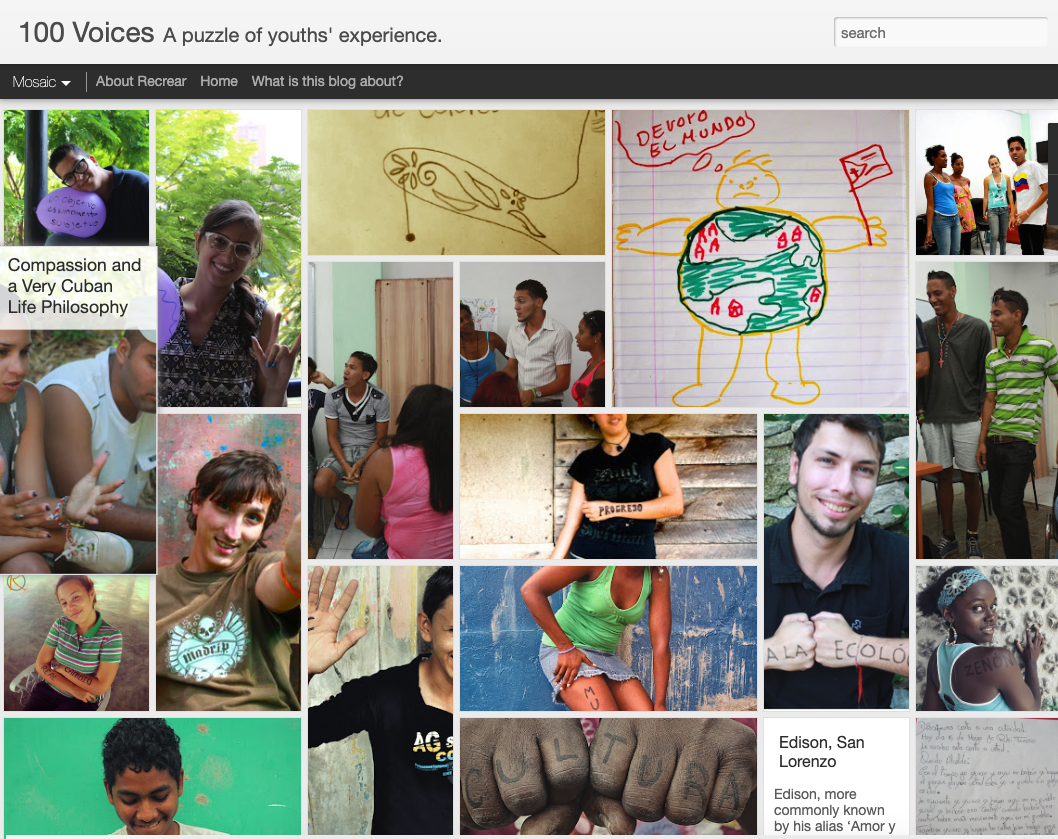Image resolution: width=1058 pixels, height=839 pixels.
Task: Go to the Home link
Action: [219, 81]
